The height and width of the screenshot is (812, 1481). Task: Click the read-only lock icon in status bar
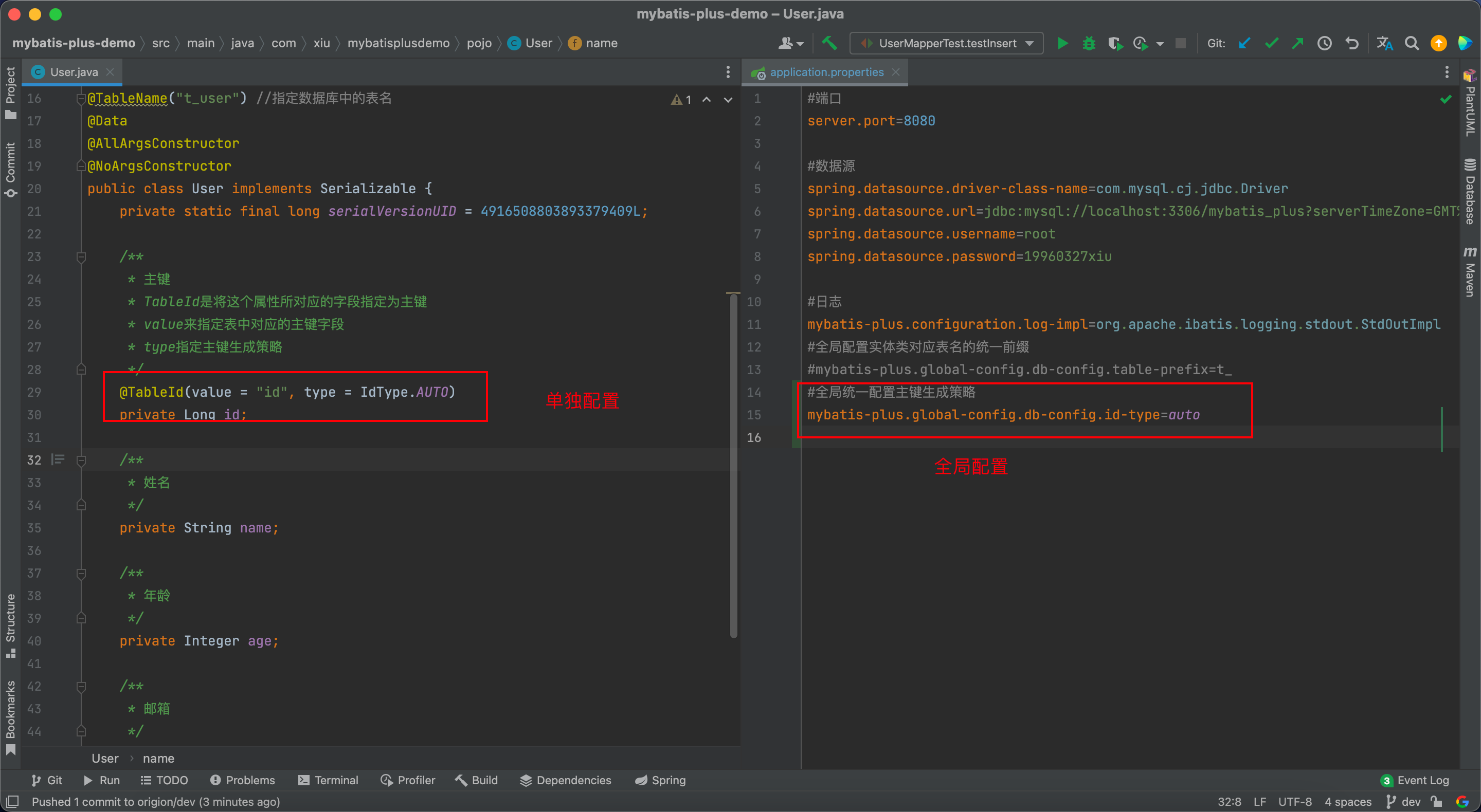tap(1437, 801)
